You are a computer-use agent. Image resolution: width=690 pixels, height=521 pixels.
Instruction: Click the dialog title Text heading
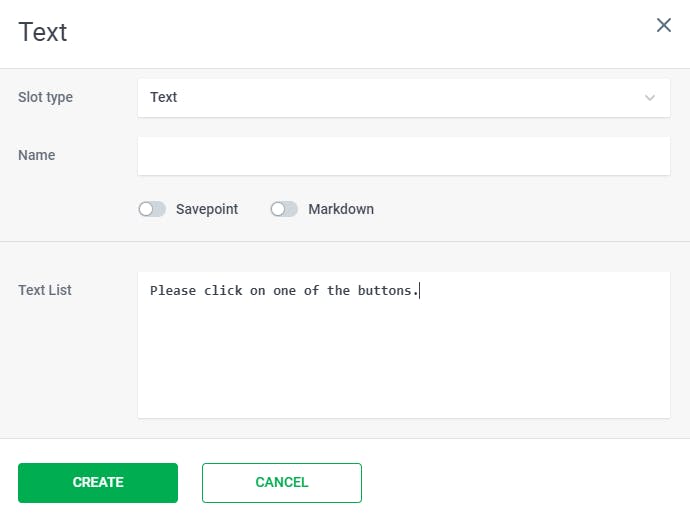click(43, 31)
